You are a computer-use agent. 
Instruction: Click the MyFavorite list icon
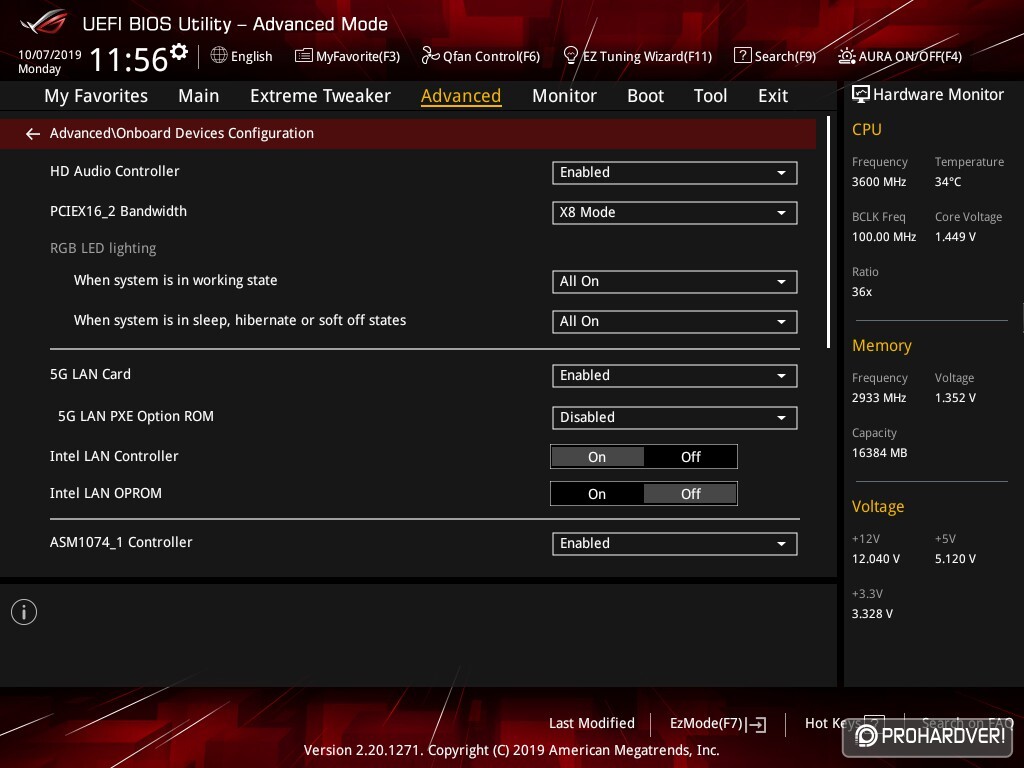[x=303, y=56]
